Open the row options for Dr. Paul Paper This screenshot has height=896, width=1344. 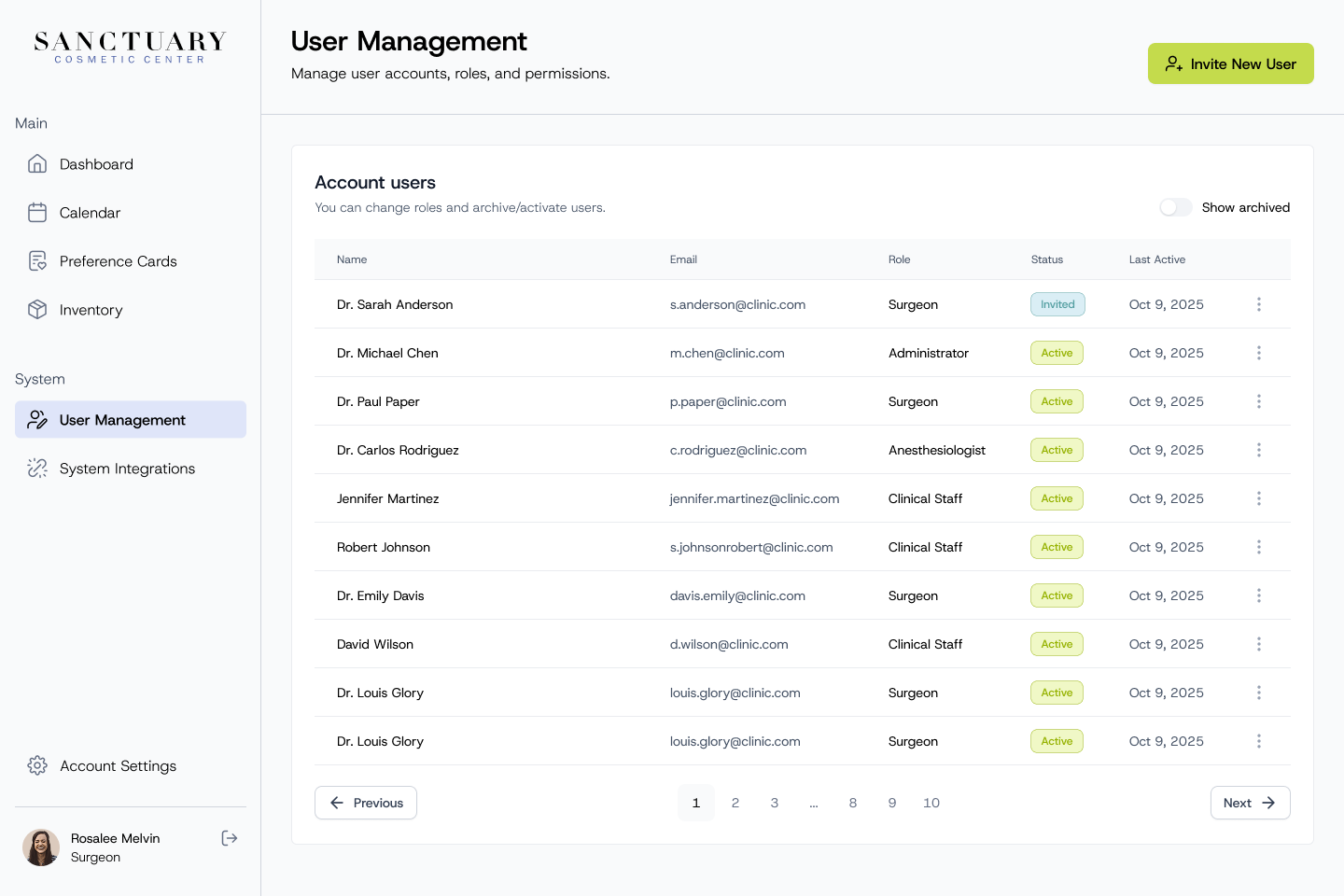coord(1259,401)
